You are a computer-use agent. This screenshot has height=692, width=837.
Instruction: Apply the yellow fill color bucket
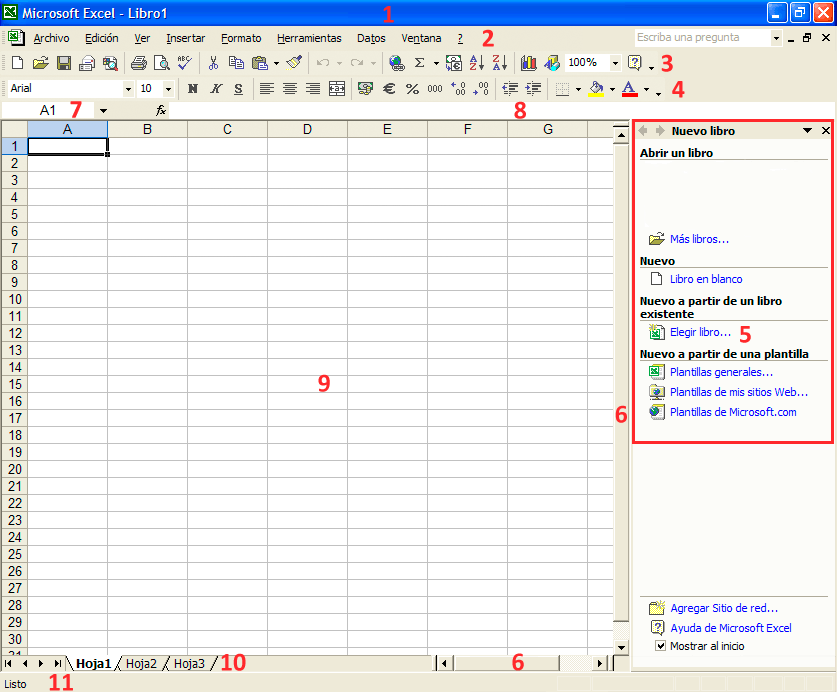click(596, 89)
